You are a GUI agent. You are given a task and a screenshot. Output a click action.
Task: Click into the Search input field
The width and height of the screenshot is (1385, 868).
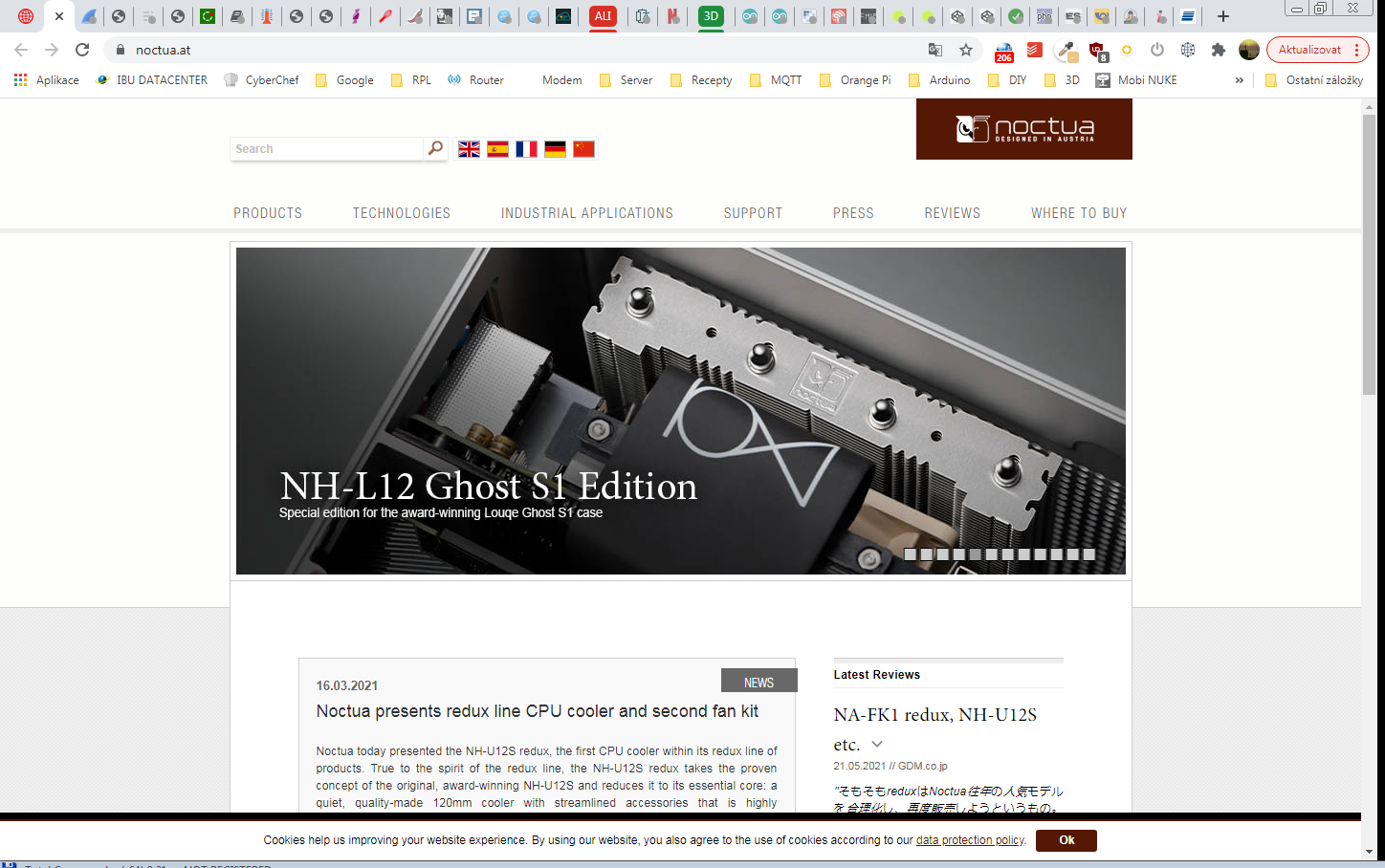click(325, 149)
